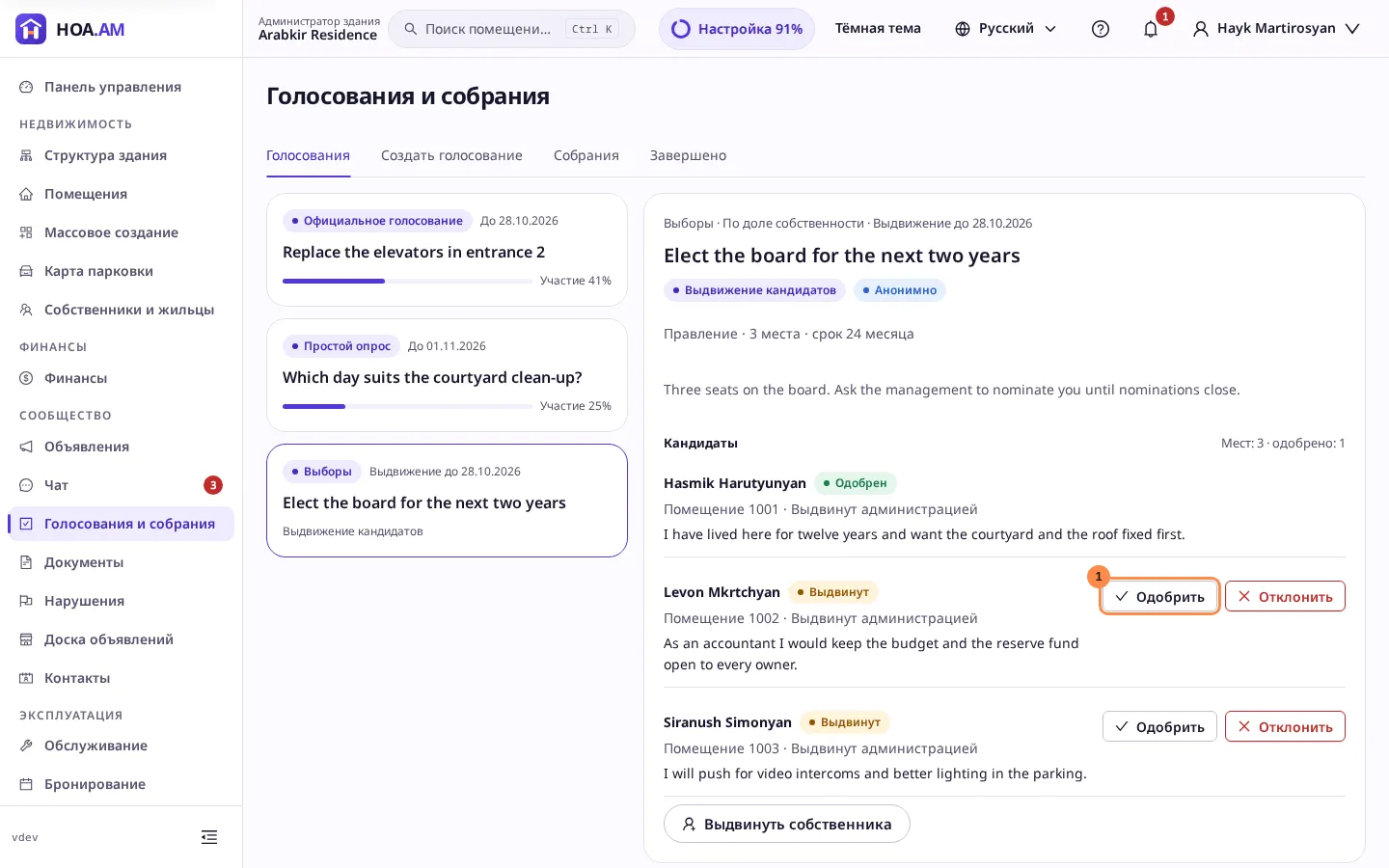Click the Участие 41% progress bar

tap(407, 281)
